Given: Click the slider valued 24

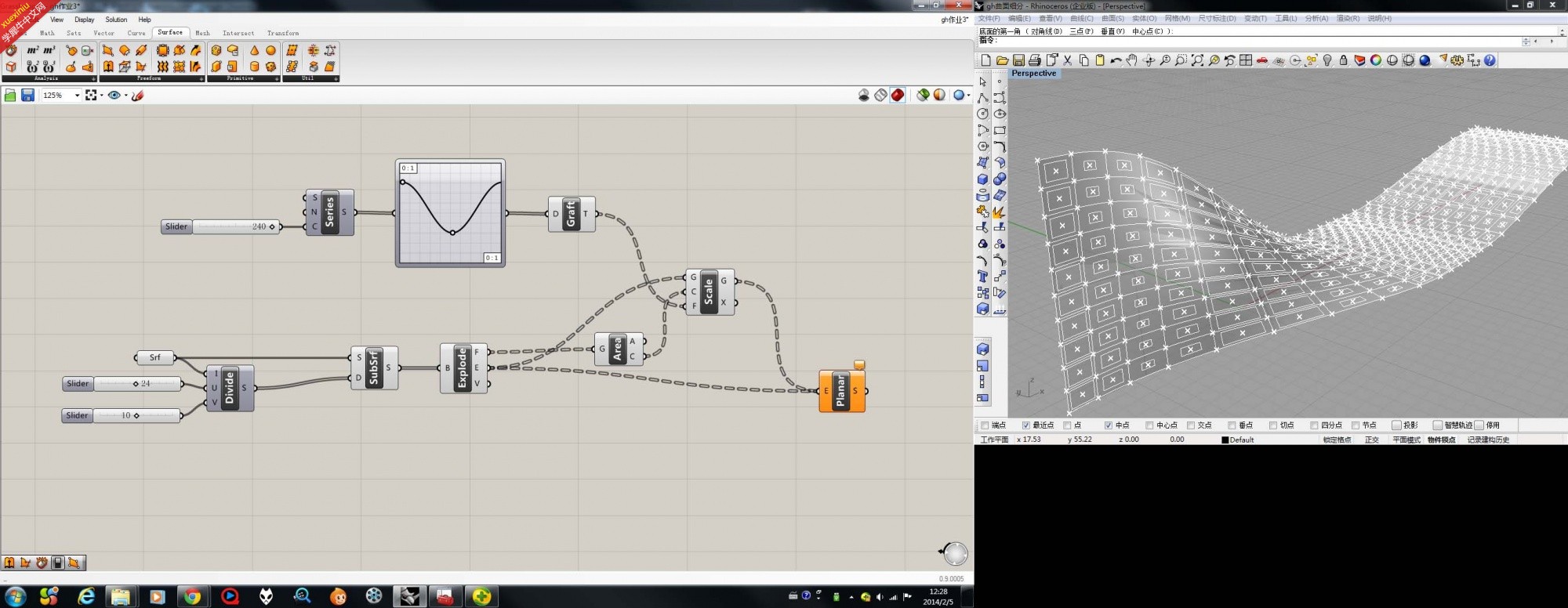Looking at the screenshot, I should [122, 383].
